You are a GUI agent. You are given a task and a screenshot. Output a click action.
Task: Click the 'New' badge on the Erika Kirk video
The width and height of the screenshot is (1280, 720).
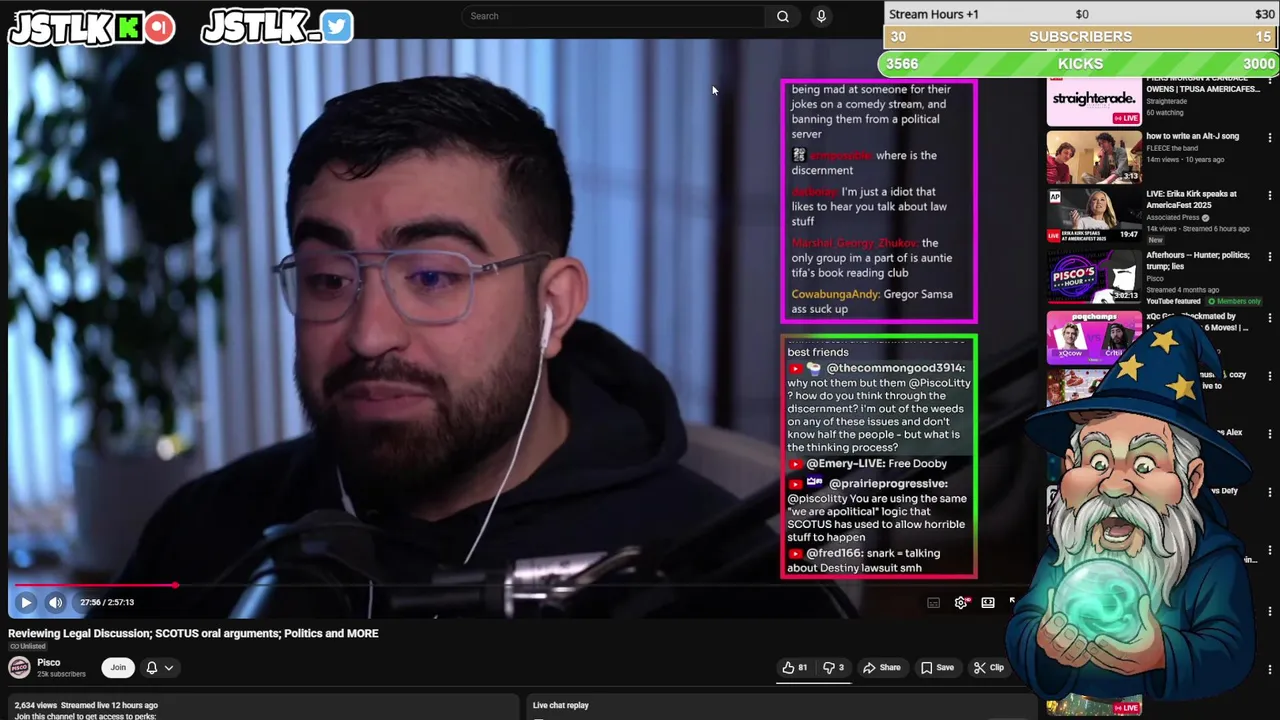1155,240
